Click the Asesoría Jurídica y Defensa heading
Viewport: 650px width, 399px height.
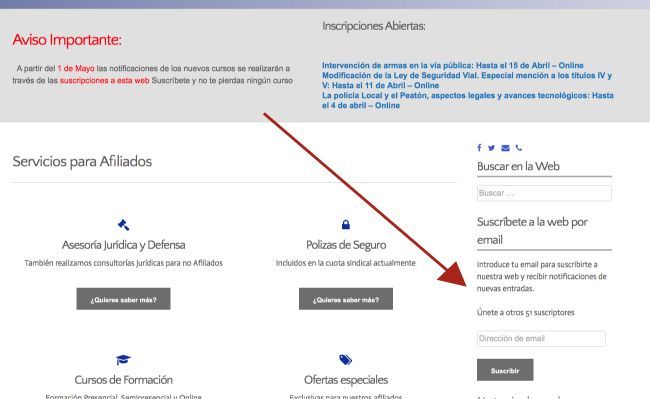point(124,245)
